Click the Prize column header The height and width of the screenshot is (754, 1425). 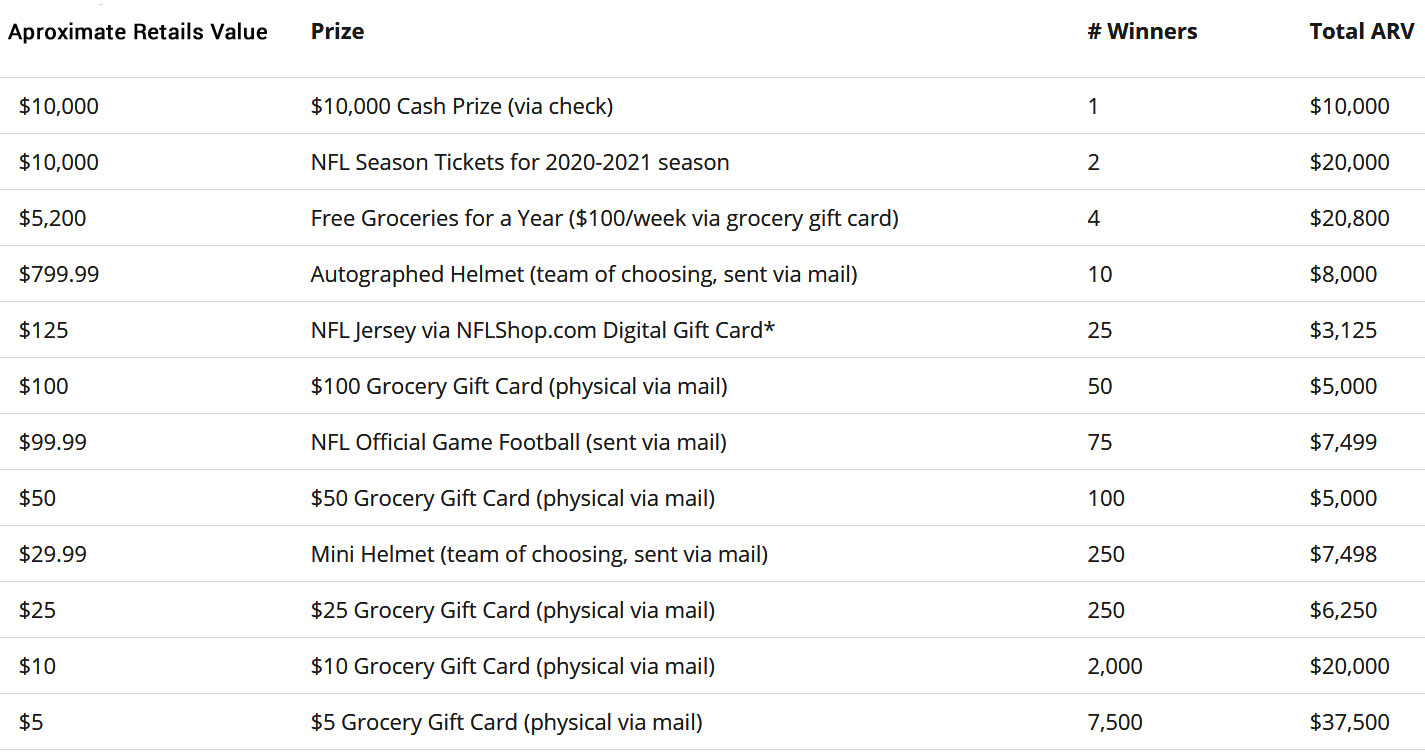[x=337, y=31]
